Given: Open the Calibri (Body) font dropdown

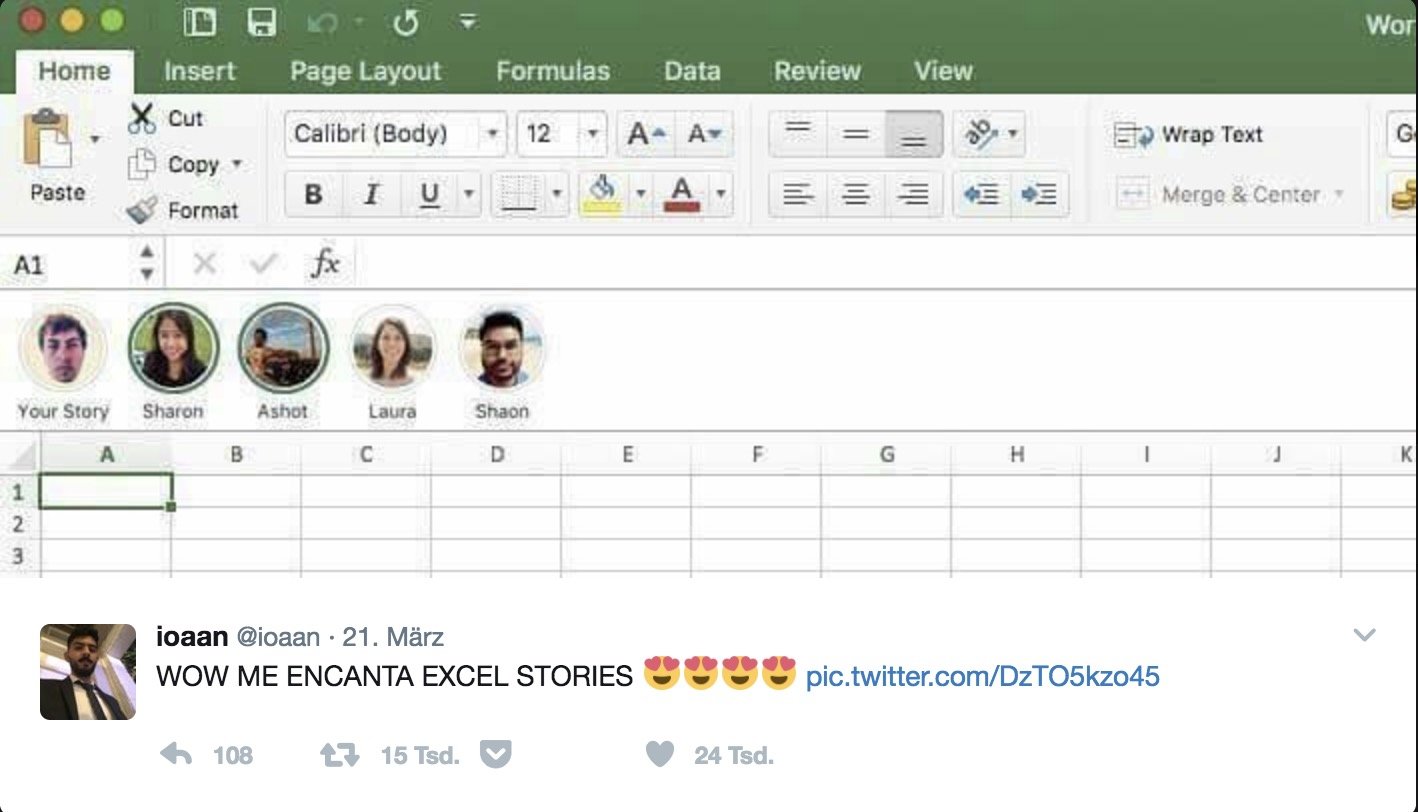Looking at the screenshot, I should pos(492,134).
